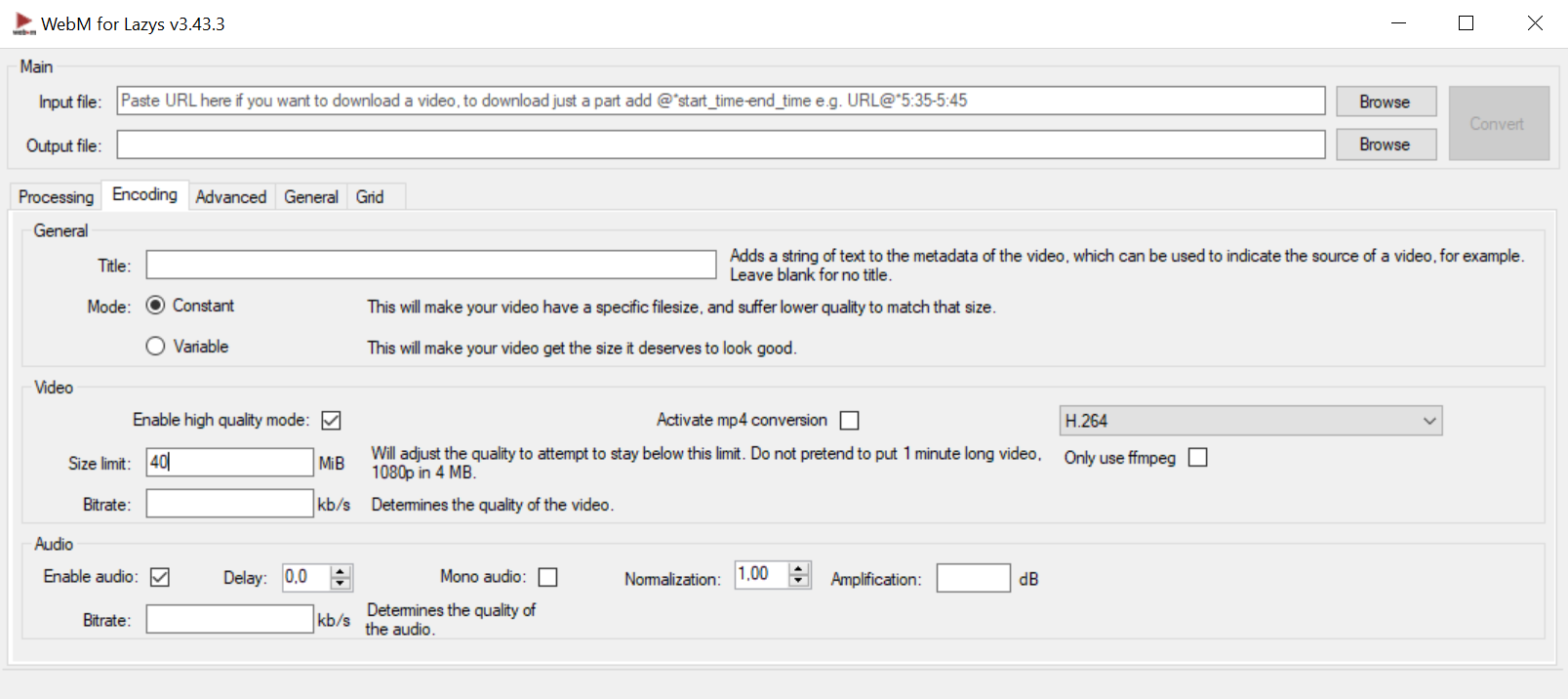The height and width of the screenshot is (699, 1568).
Task: Click the Amplification dB field
Action: [974, 578]
